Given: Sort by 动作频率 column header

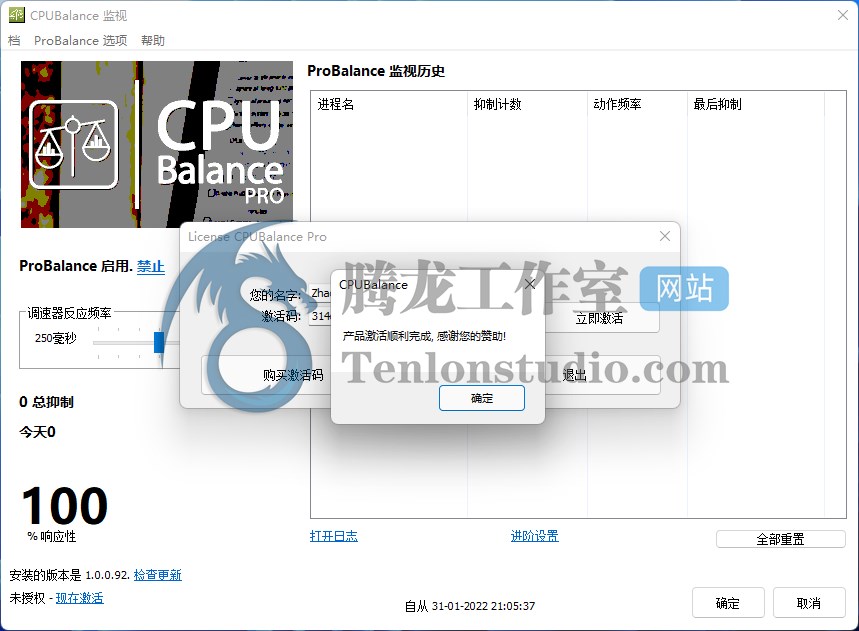Looking at the screenshot, I should pyautogui.click(x=637, y=104).
